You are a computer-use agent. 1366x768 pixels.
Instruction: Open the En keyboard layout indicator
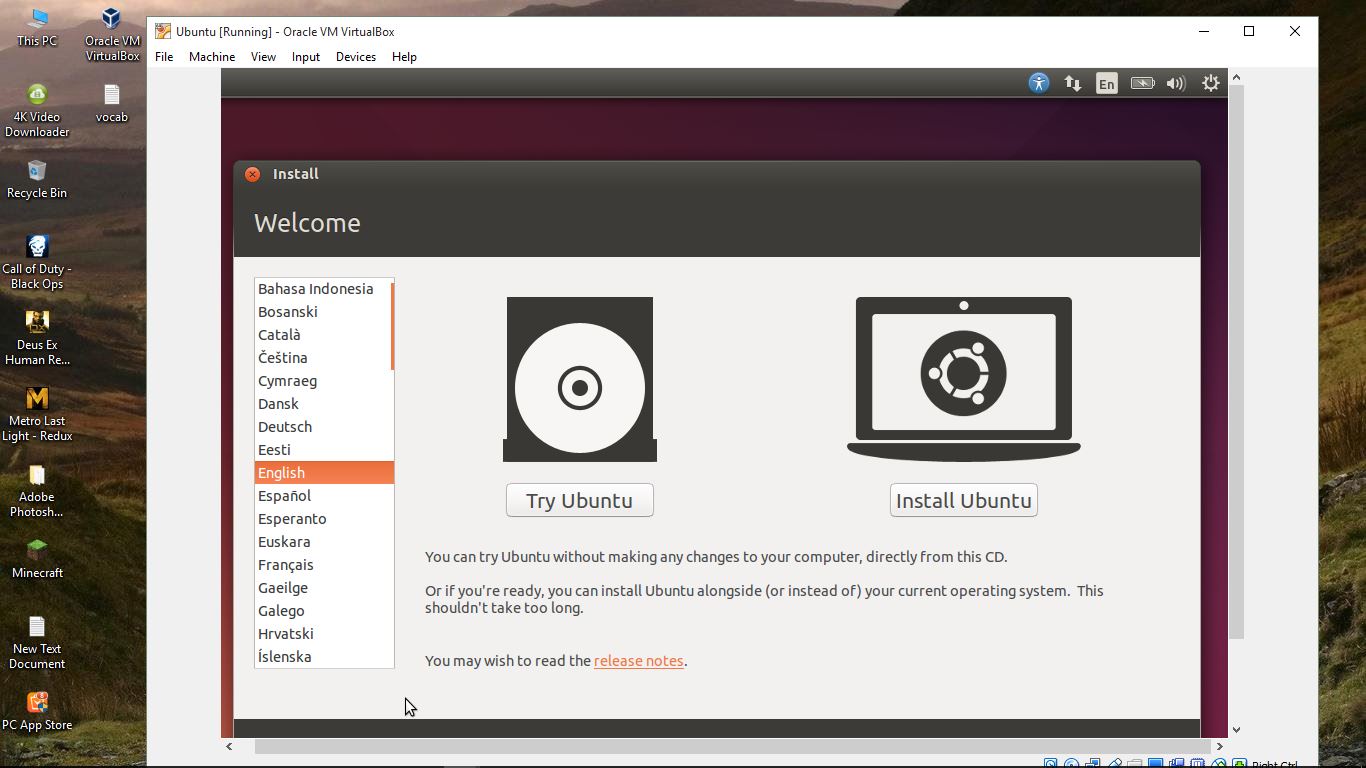[x=1106, y=84]
